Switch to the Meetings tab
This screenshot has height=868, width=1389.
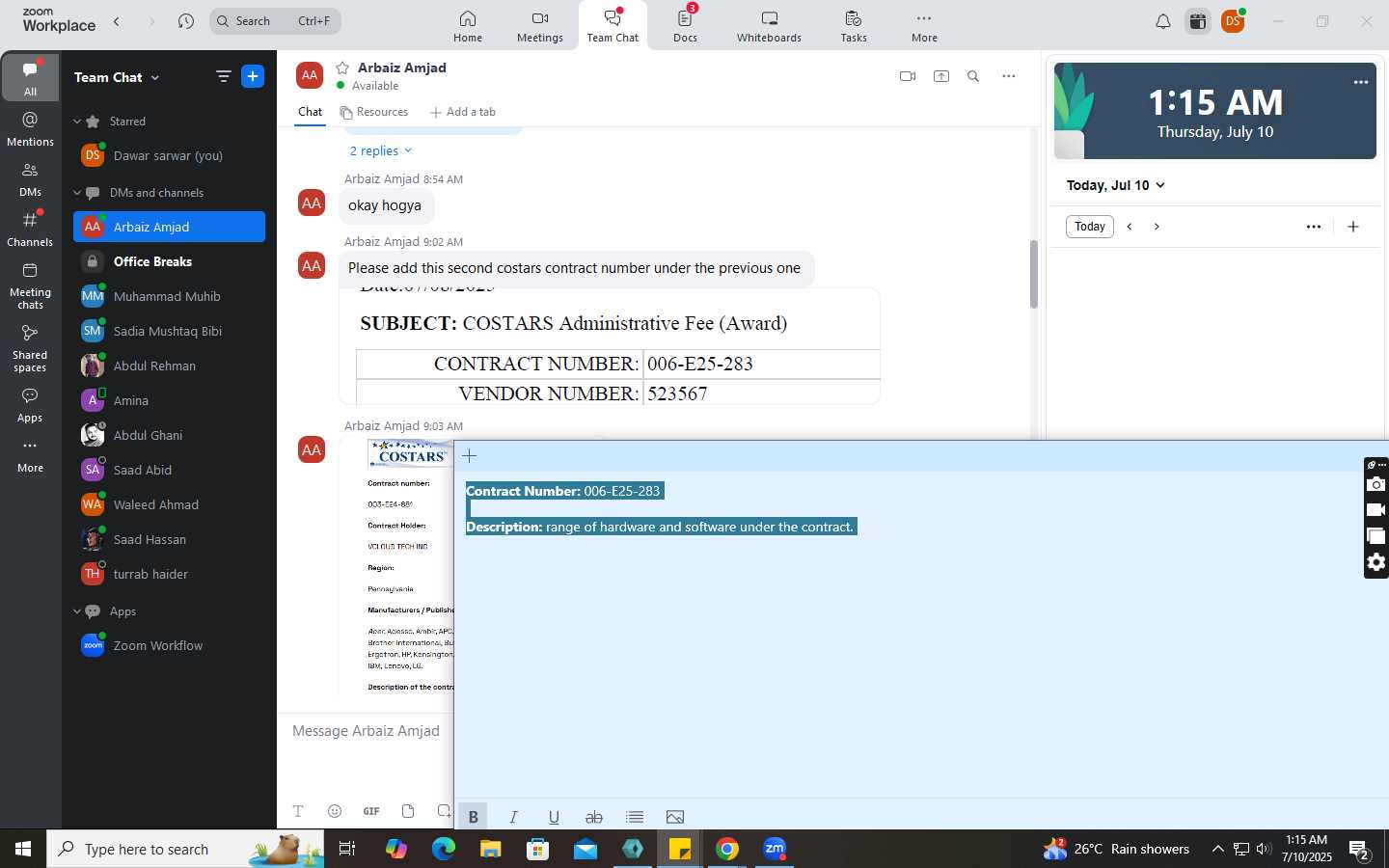click(x=540, y=26)
